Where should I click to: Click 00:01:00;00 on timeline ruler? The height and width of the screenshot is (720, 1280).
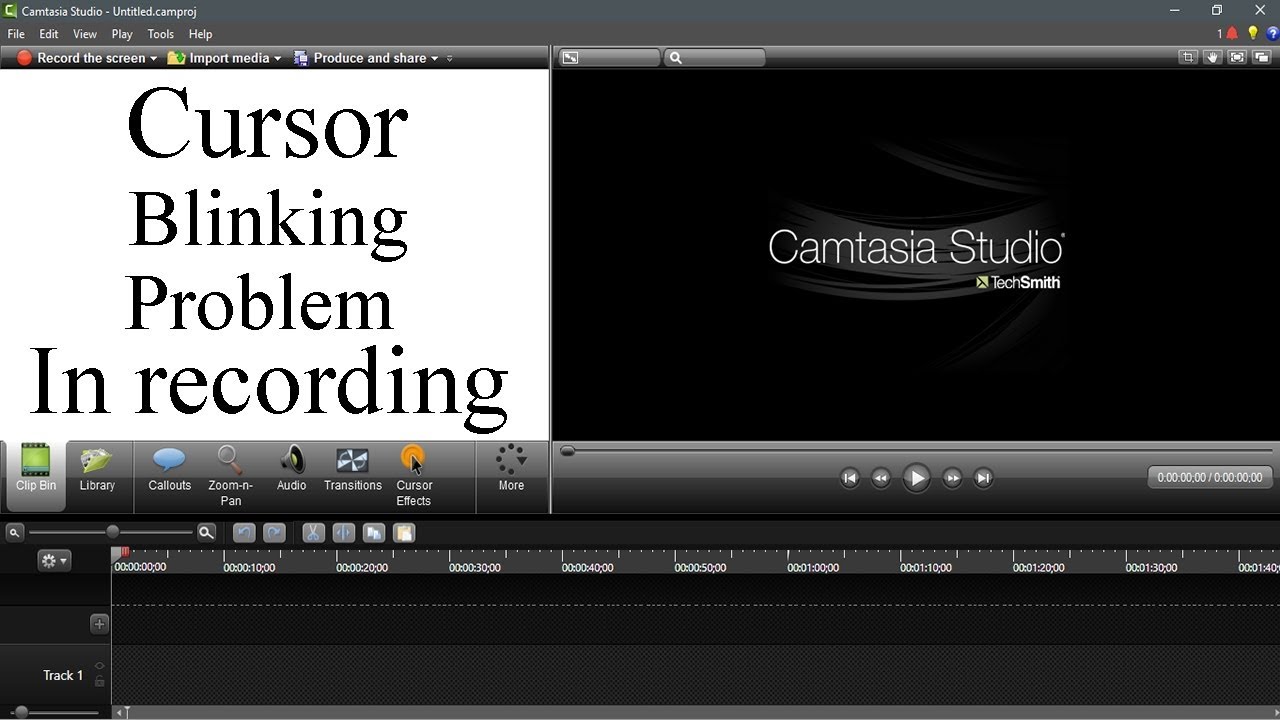pyautogui.click(x=813, y=567)
